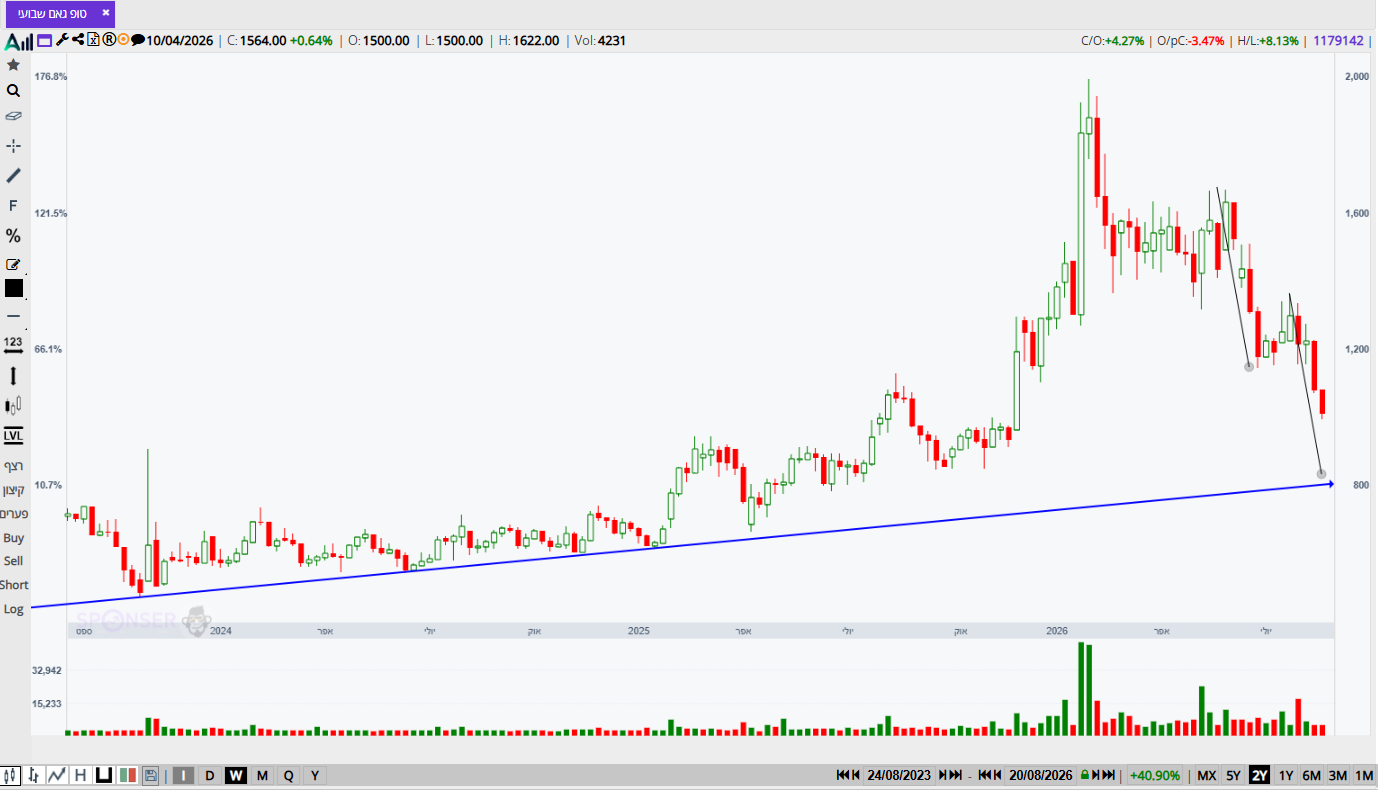Close the טופ גאם שבועי tab
Screen dimensions: 1378x791
tap(106, 13)
